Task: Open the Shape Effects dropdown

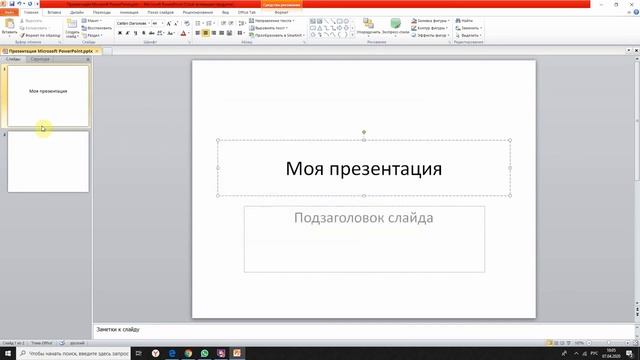Action: point(431,36)
